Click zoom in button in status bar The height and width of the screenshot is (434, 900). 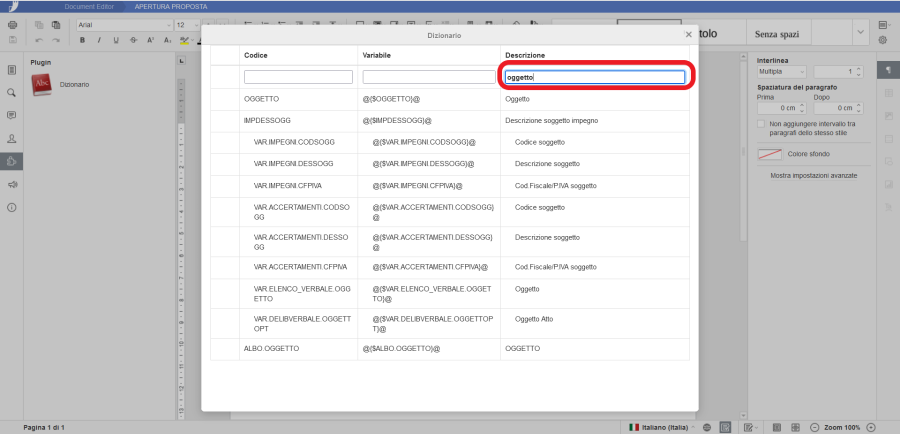pyautogui.click(x=870, y=427)
